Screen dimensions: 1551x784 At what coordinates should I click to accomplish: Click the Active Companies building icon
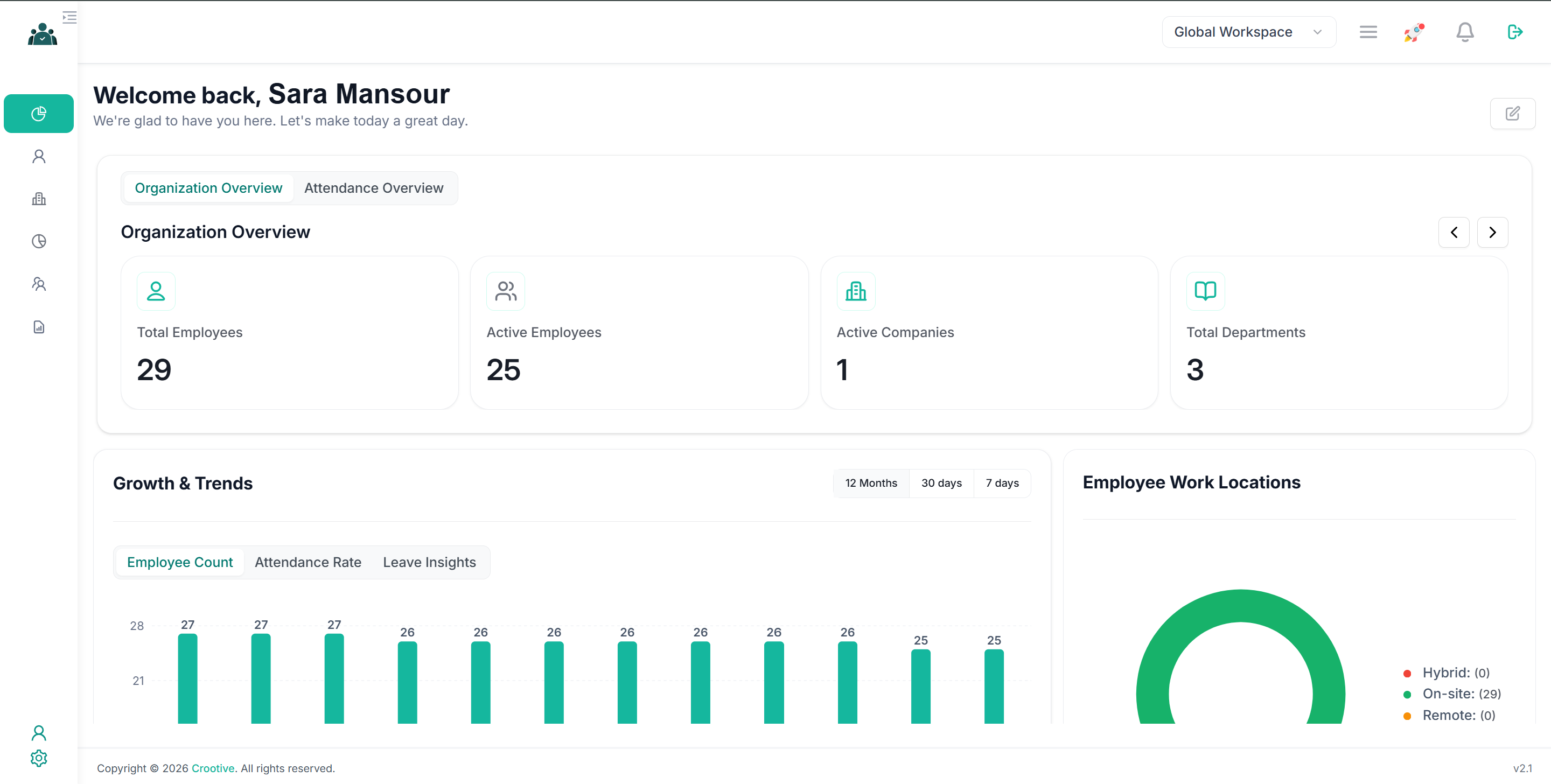click(x=856, y=291)
